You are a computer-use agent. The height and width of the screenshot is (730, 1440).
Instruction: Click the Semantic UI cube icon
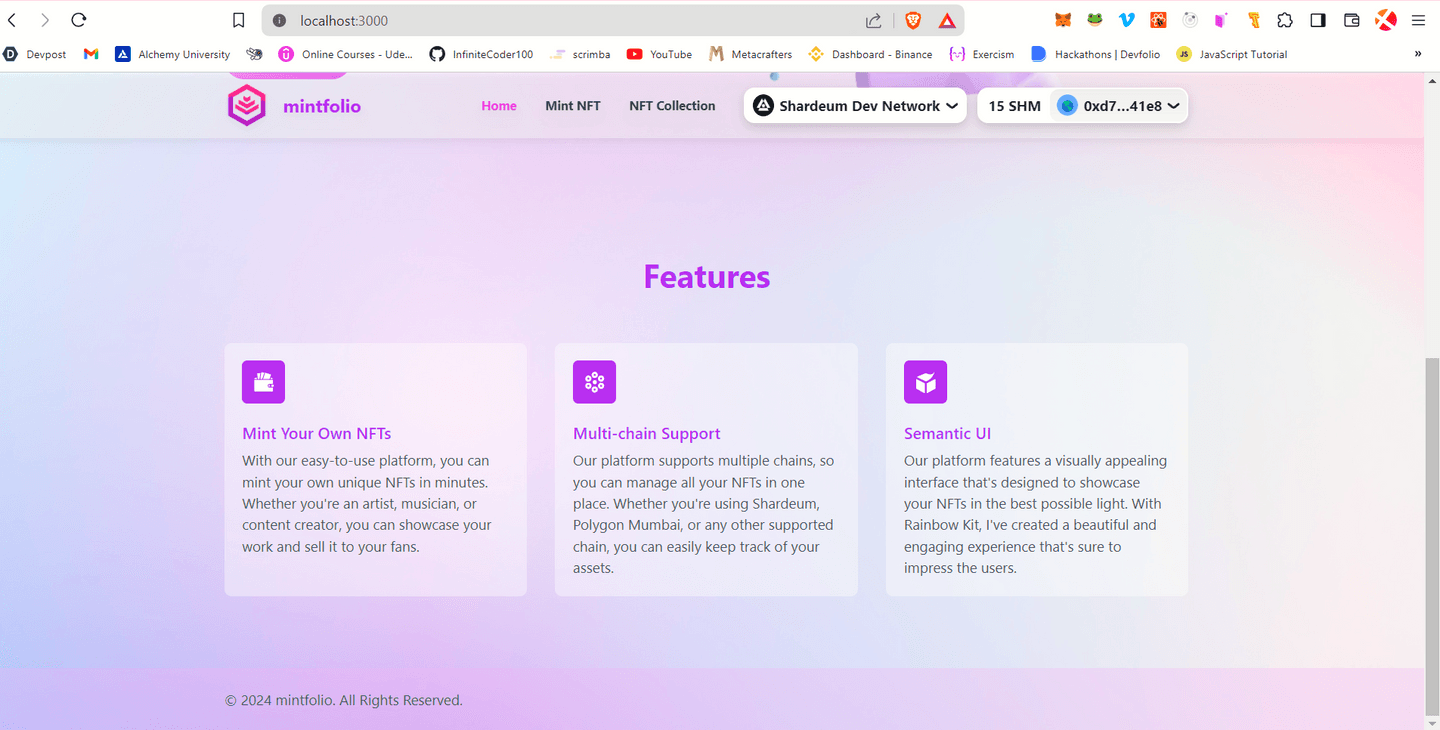925,382
